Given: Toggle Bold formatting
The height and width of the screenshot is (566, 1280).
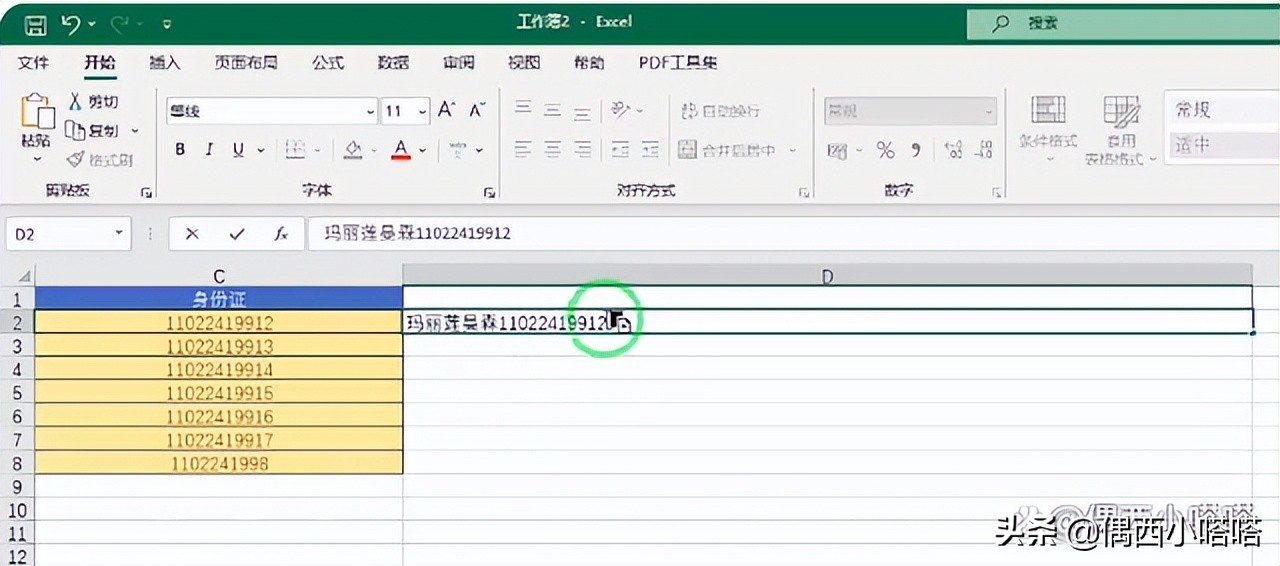Looking at the screenshot, I should click(x=180, y=150).
